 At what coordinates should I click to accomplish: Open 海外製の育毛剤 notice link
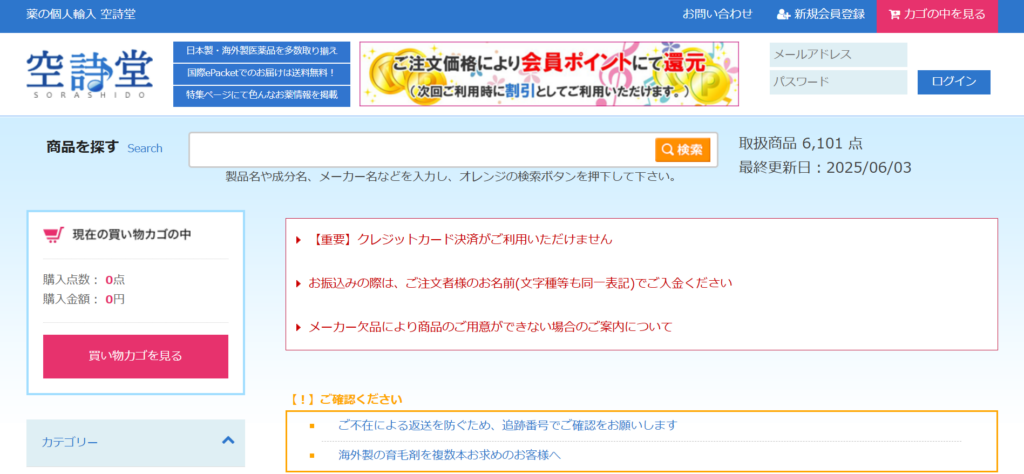coord(449,455)
